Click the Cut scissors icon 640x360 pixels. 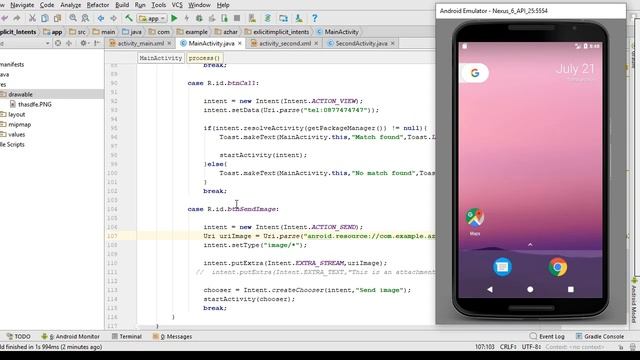32,18
